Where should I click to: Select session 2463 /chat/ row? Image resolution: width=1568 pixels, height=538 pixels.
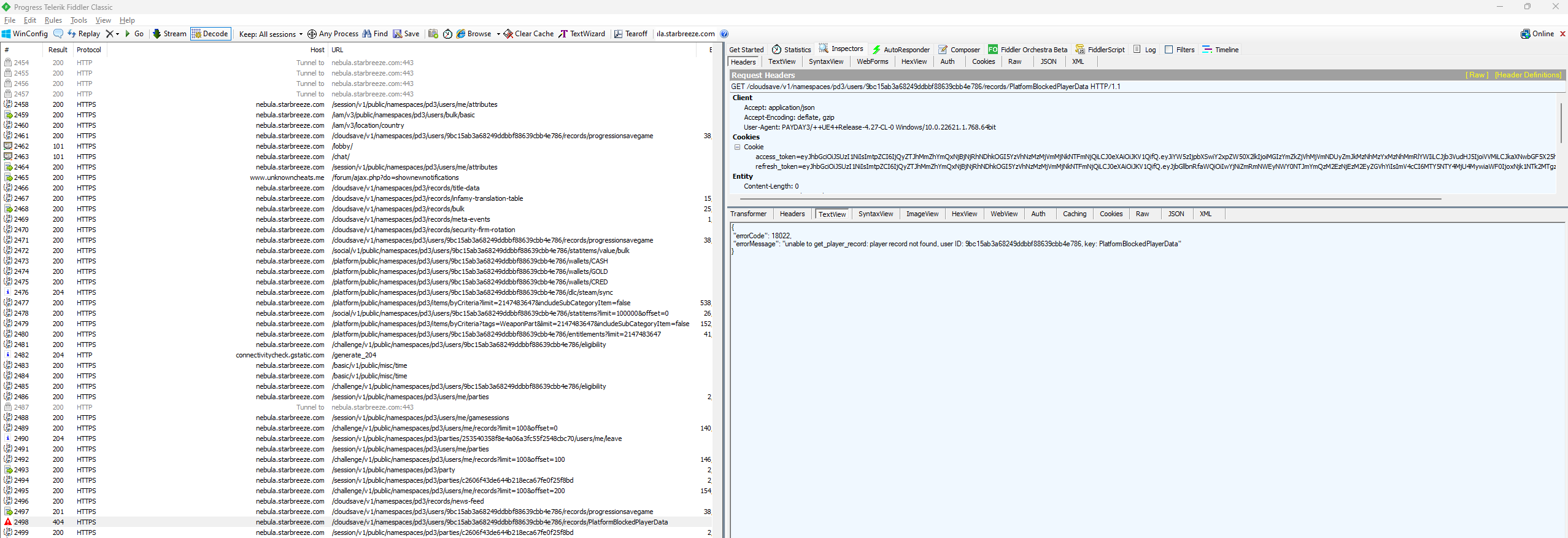tap(356, 157)
